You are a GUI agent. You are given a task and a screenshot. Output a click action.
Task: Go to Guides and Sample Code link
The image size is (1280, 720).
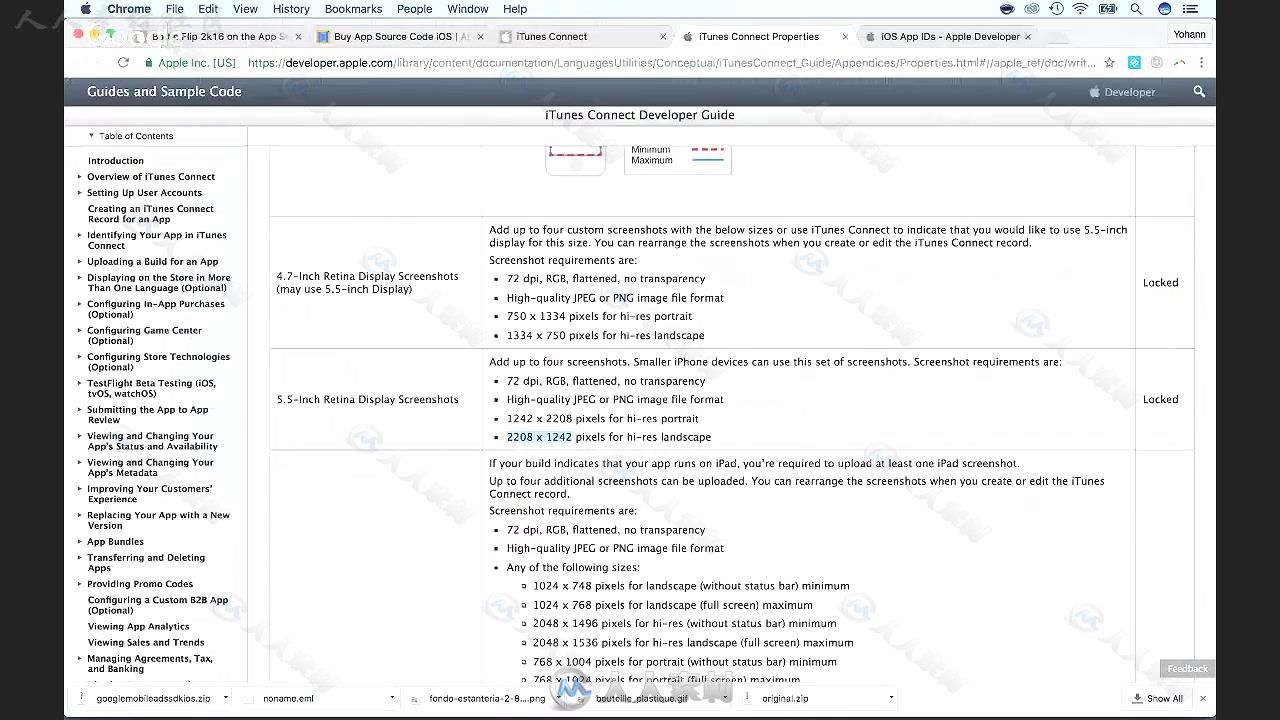(164, 91)
